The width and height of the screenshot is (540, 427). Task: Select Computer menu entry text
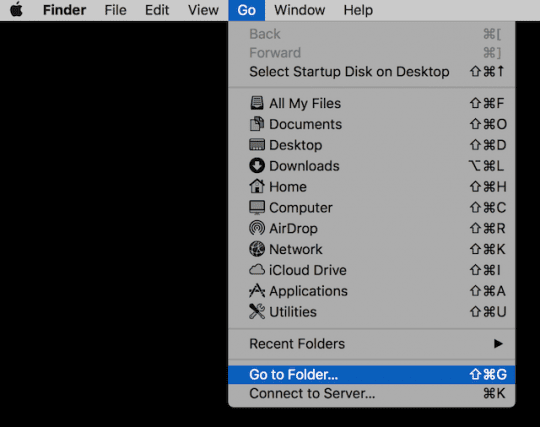click(301, 208)
